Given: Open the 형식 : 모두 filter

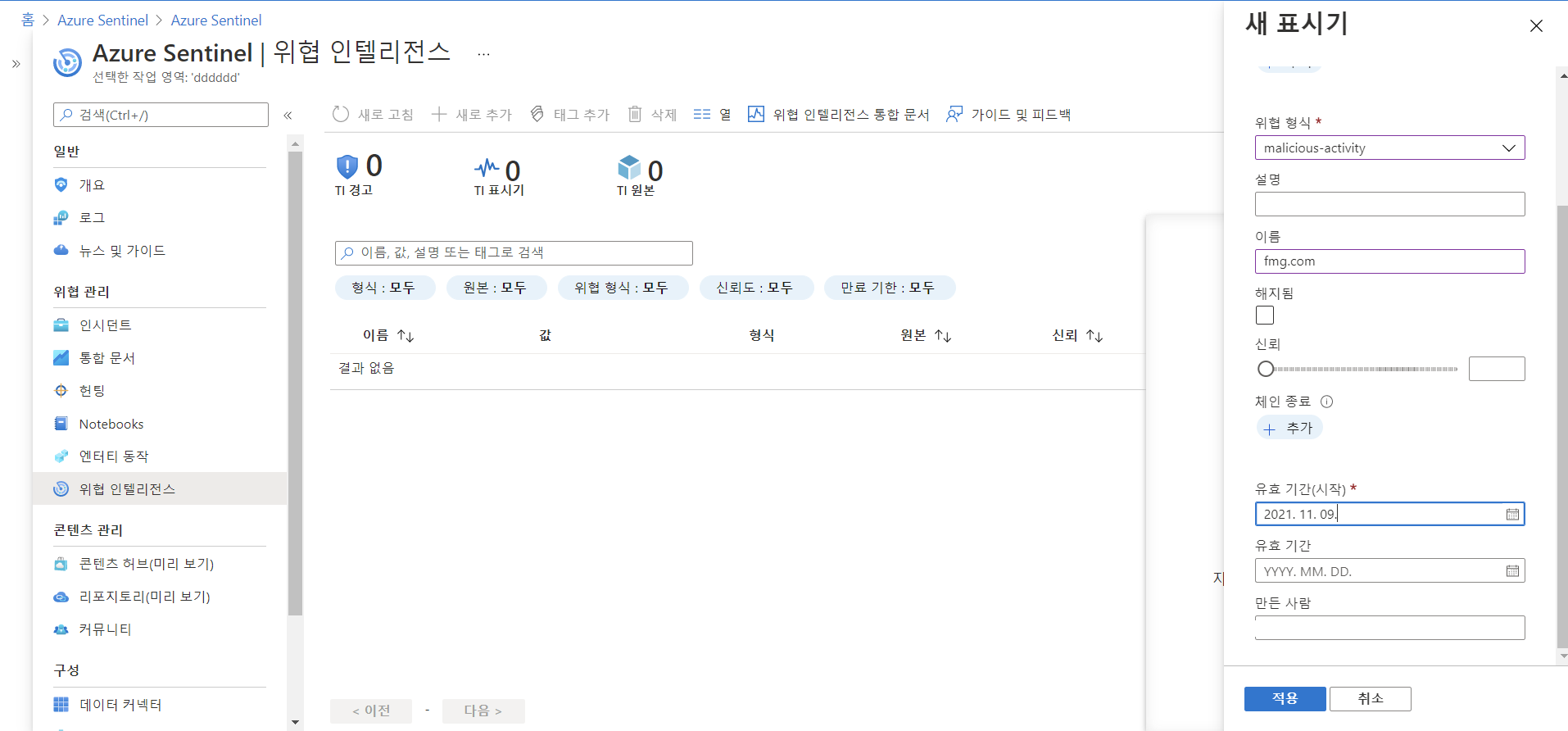Looking at the screenshot, I should pyautogui.click(x=383, y=288).
